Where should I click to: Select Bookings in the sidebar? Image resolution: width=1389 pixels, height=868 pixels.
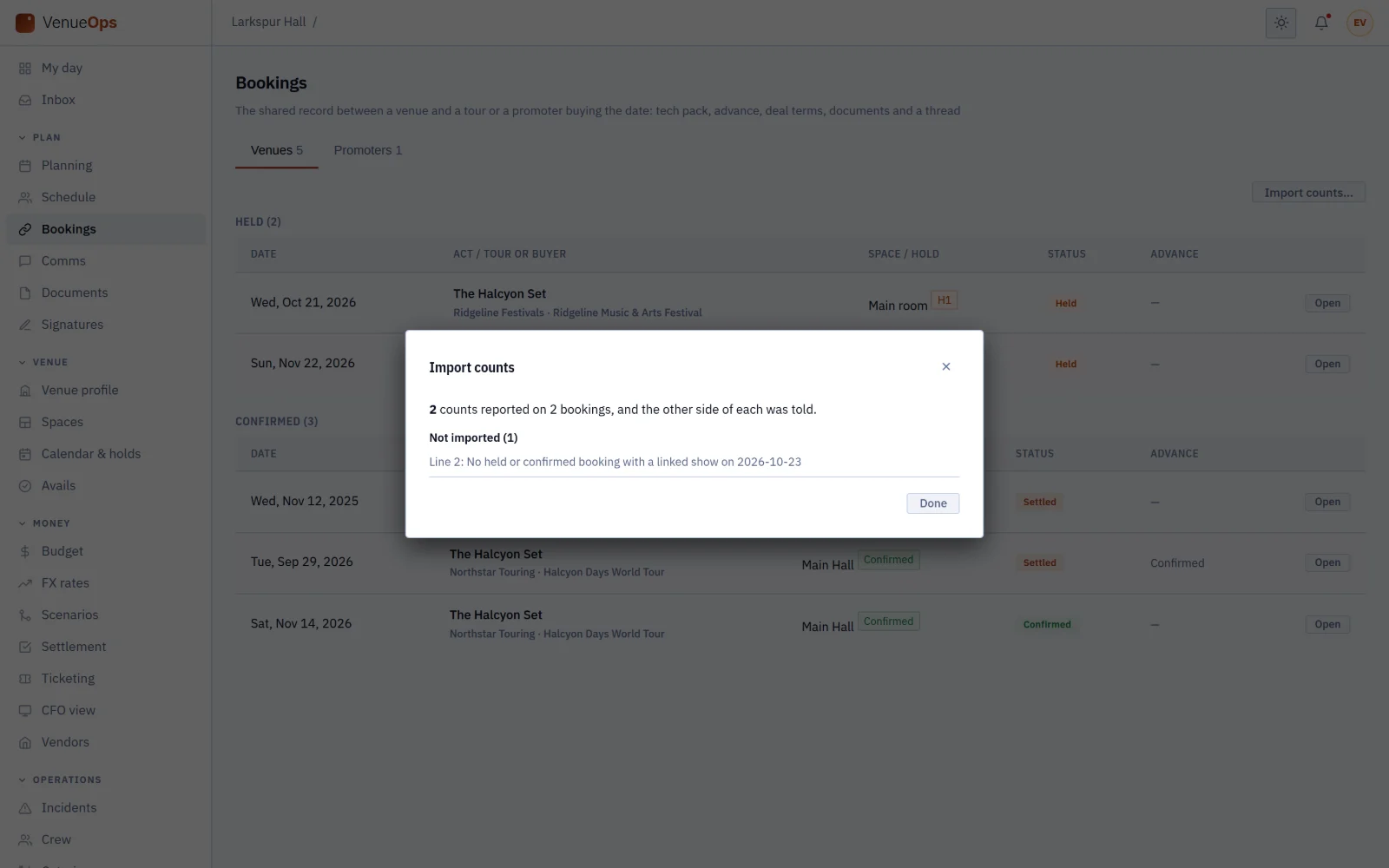107,229
